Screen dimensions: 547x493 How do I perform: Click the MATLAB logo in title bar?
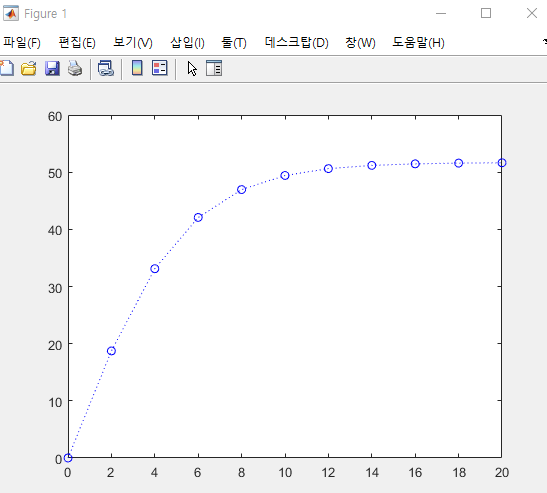click(x=10, y=13)
